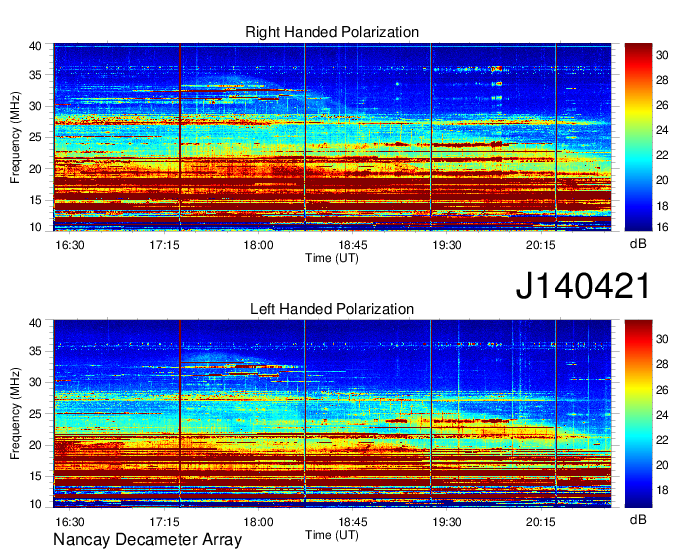Image resolution: width=680 pixels, height=552 pixels.
Task: Choose the 15 MHz frequency tick on the Left Handed plot
Action: (35, 477)
